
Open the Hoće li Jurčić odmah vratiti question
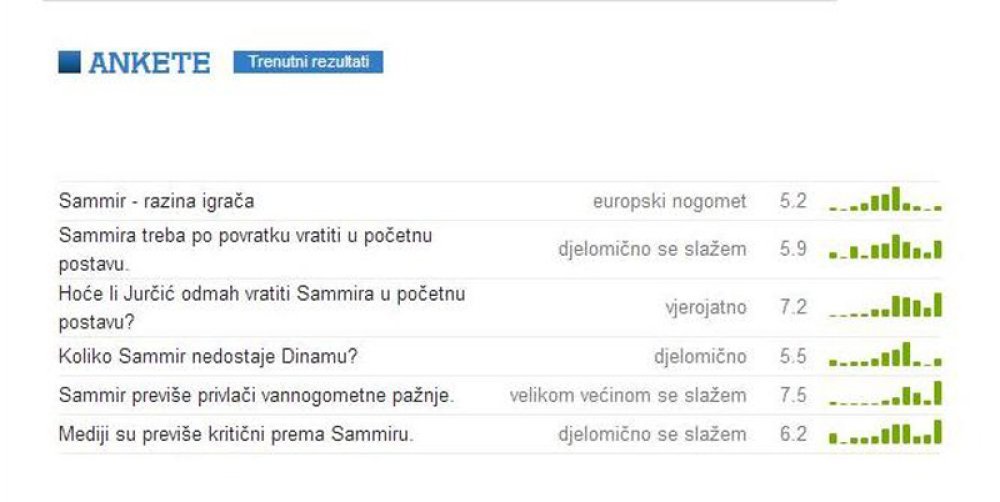coord(262,308)
